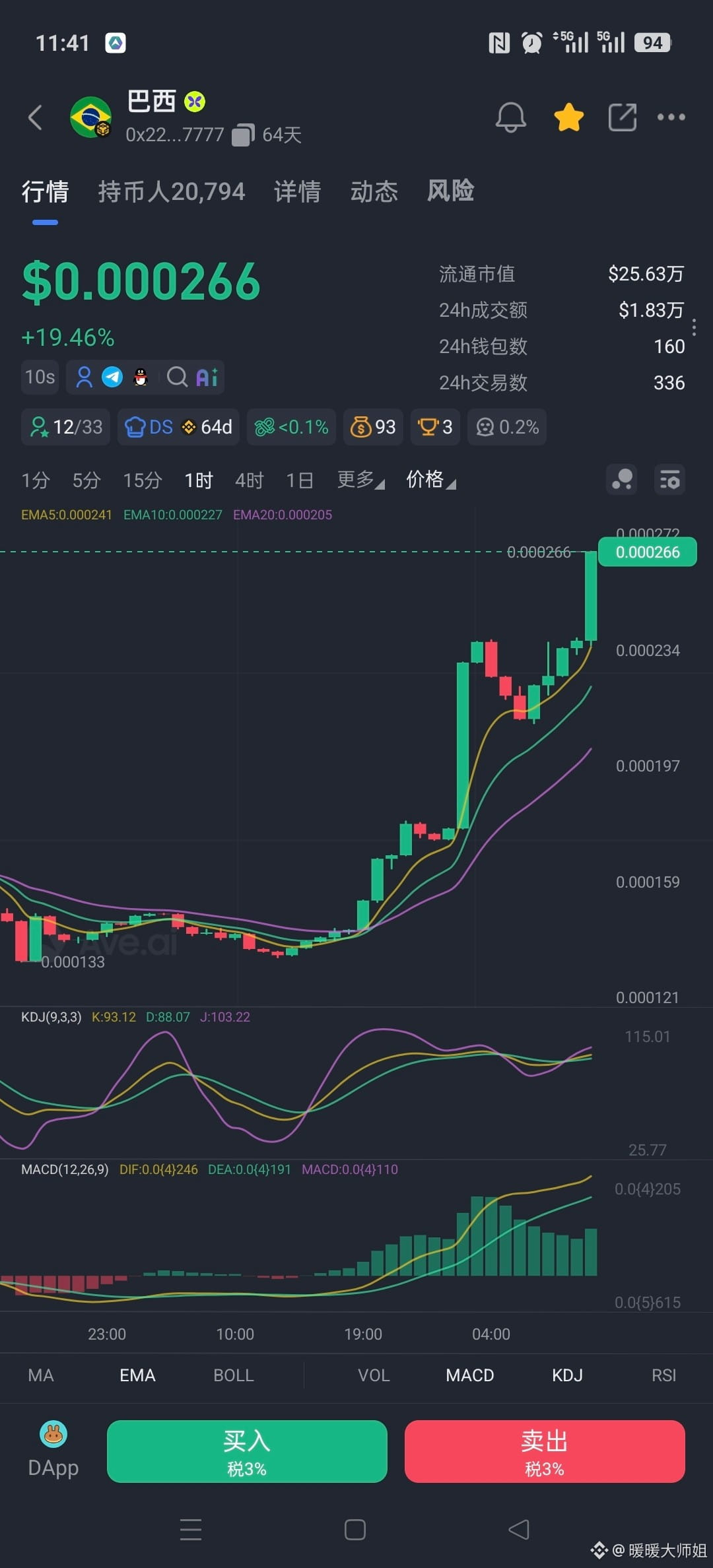
Task: Open the 详情 tab
Action: [297, 191]
